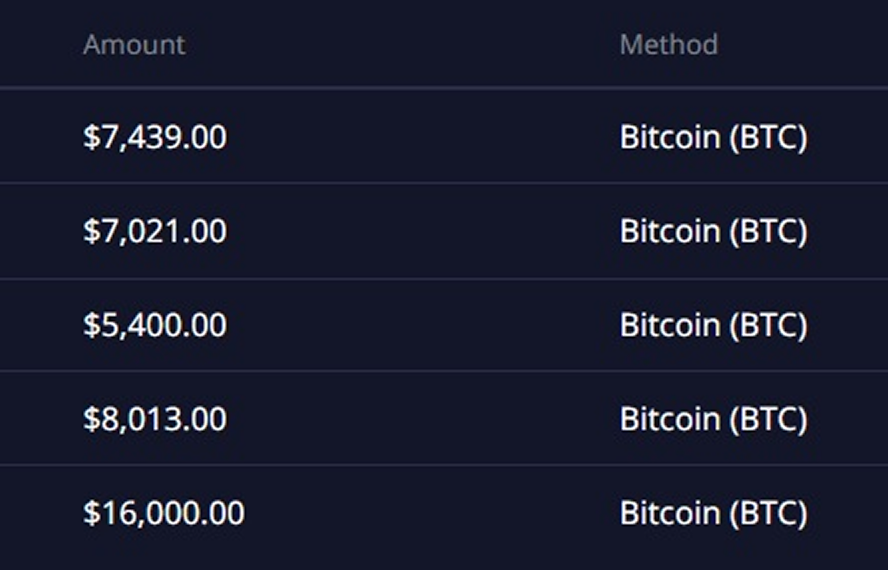Viewport: 888px width, 570px height.
Task: Click Bitcoin (BTC) method in $7,439.00 row
Action: coord(713,137)
